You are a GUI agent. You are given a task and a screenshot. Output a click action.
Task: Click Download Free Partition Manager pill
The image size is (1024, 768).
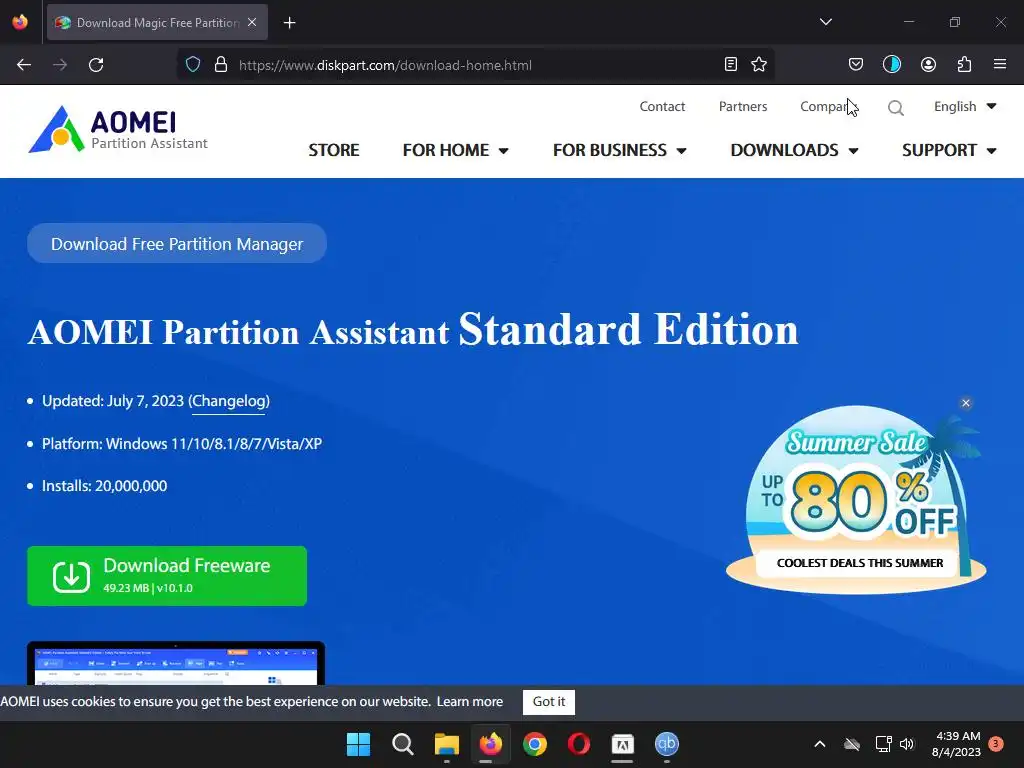pos(177,244)
